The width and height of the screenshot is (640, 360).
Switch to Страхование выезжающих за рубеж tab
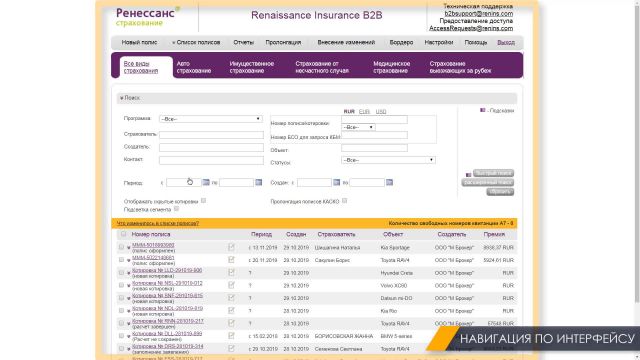pyautogui.click(x=460, y=67)
